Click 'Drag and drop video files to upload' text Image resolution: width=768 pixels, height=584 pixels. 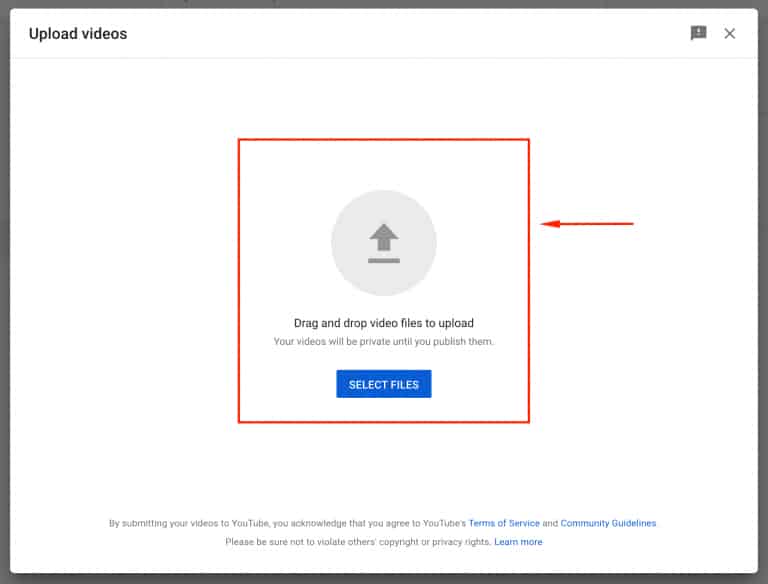[384, 323]
